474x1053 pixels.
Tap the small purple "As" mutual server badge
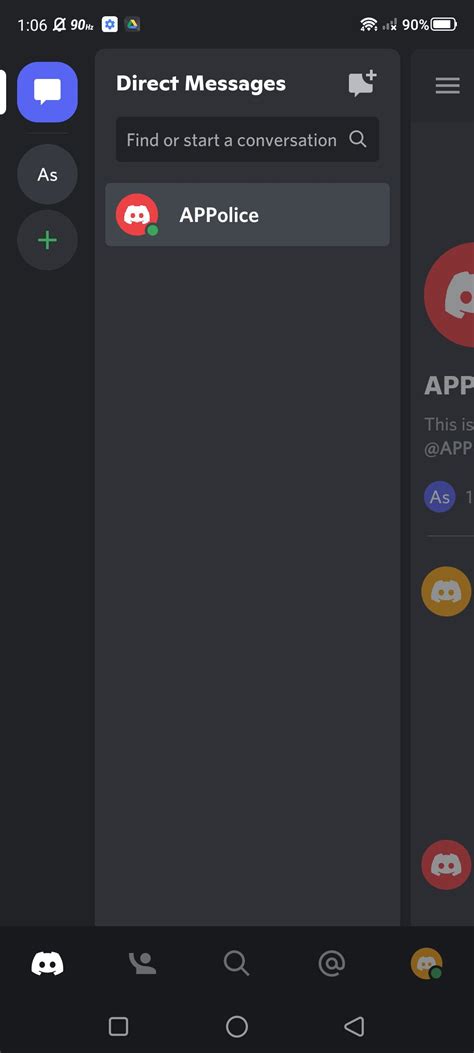click(440, 497)
